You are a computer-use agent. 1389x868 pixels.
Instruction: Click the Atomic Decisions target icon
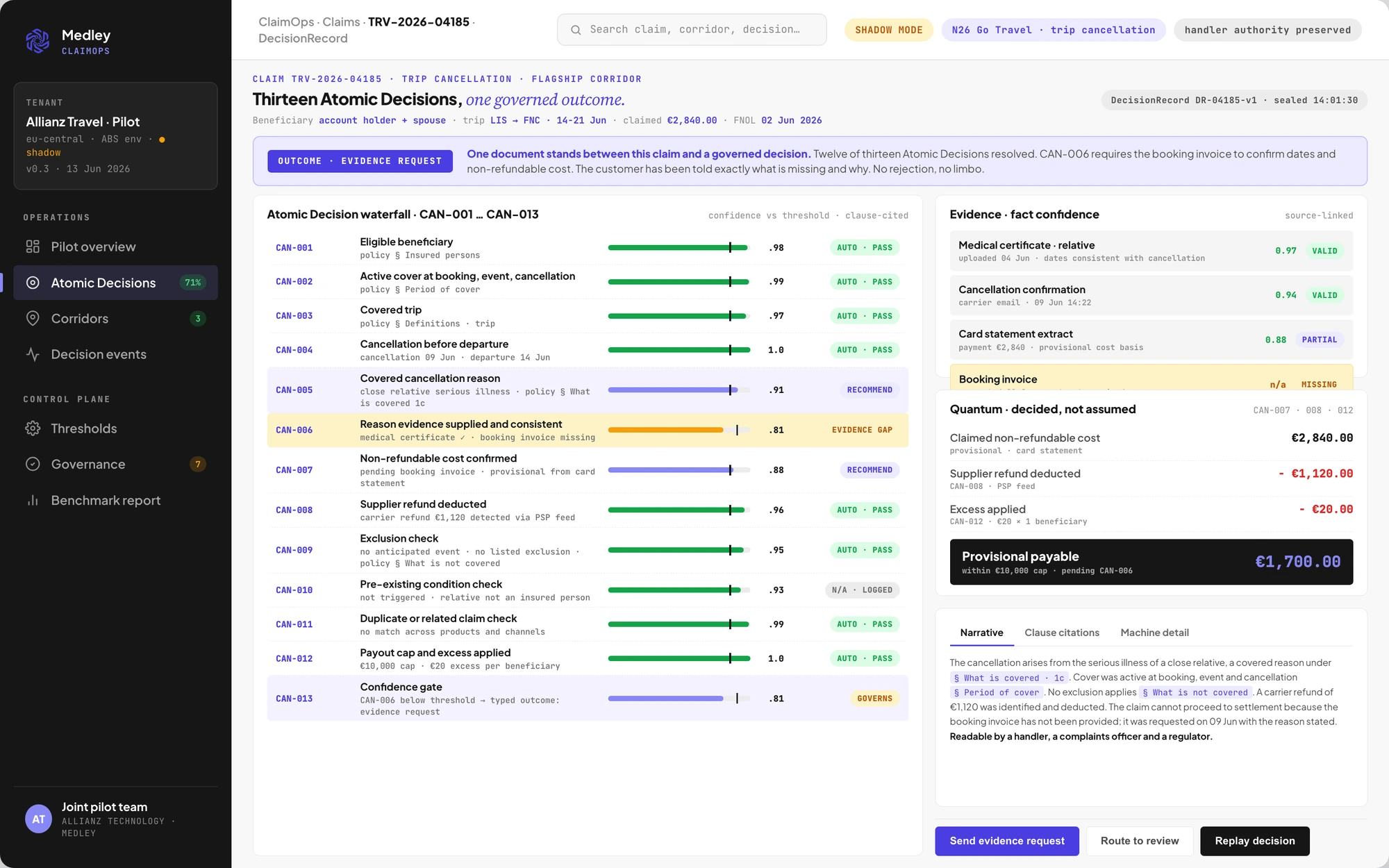coord(33,283)
